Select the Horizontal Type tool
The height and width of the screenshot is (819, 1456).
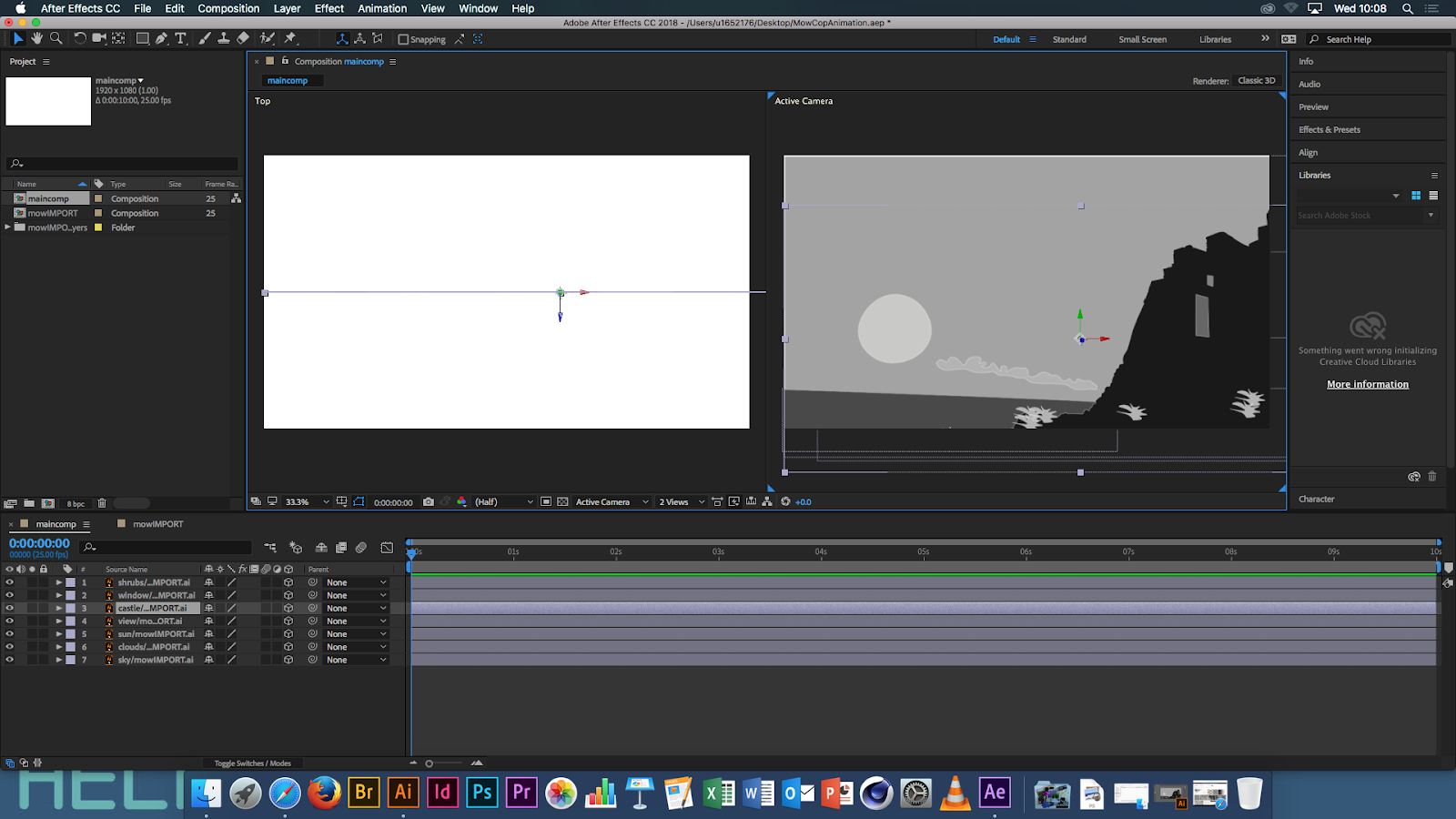coord(181,38)
